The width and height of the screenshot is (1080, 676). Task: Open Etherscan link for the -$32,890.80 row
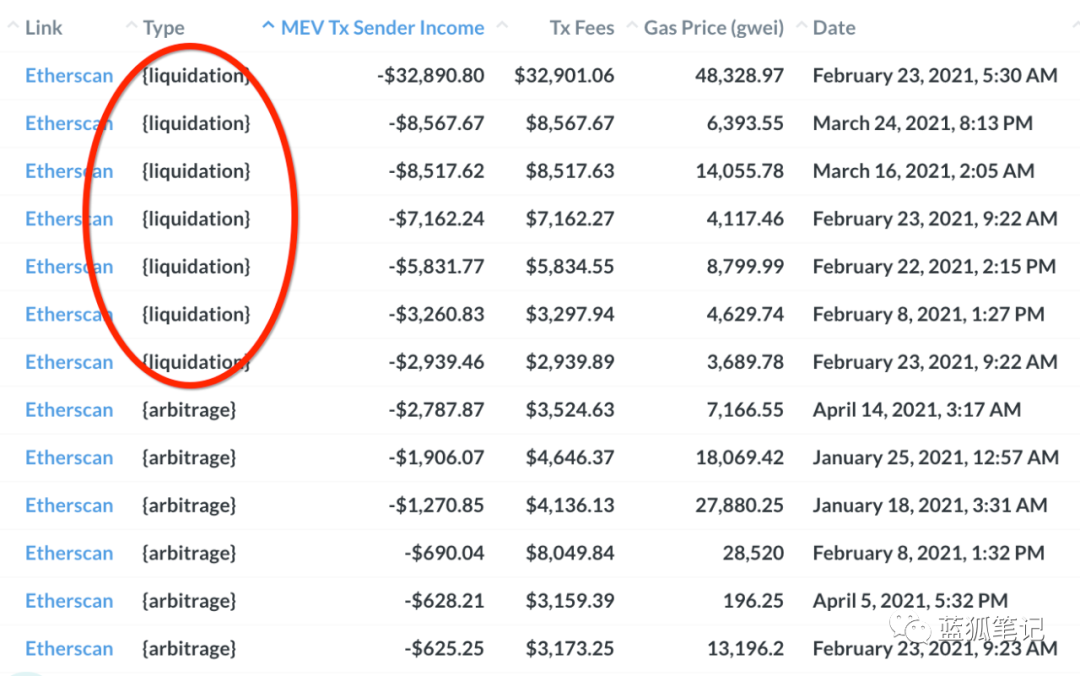click(69, 76)
